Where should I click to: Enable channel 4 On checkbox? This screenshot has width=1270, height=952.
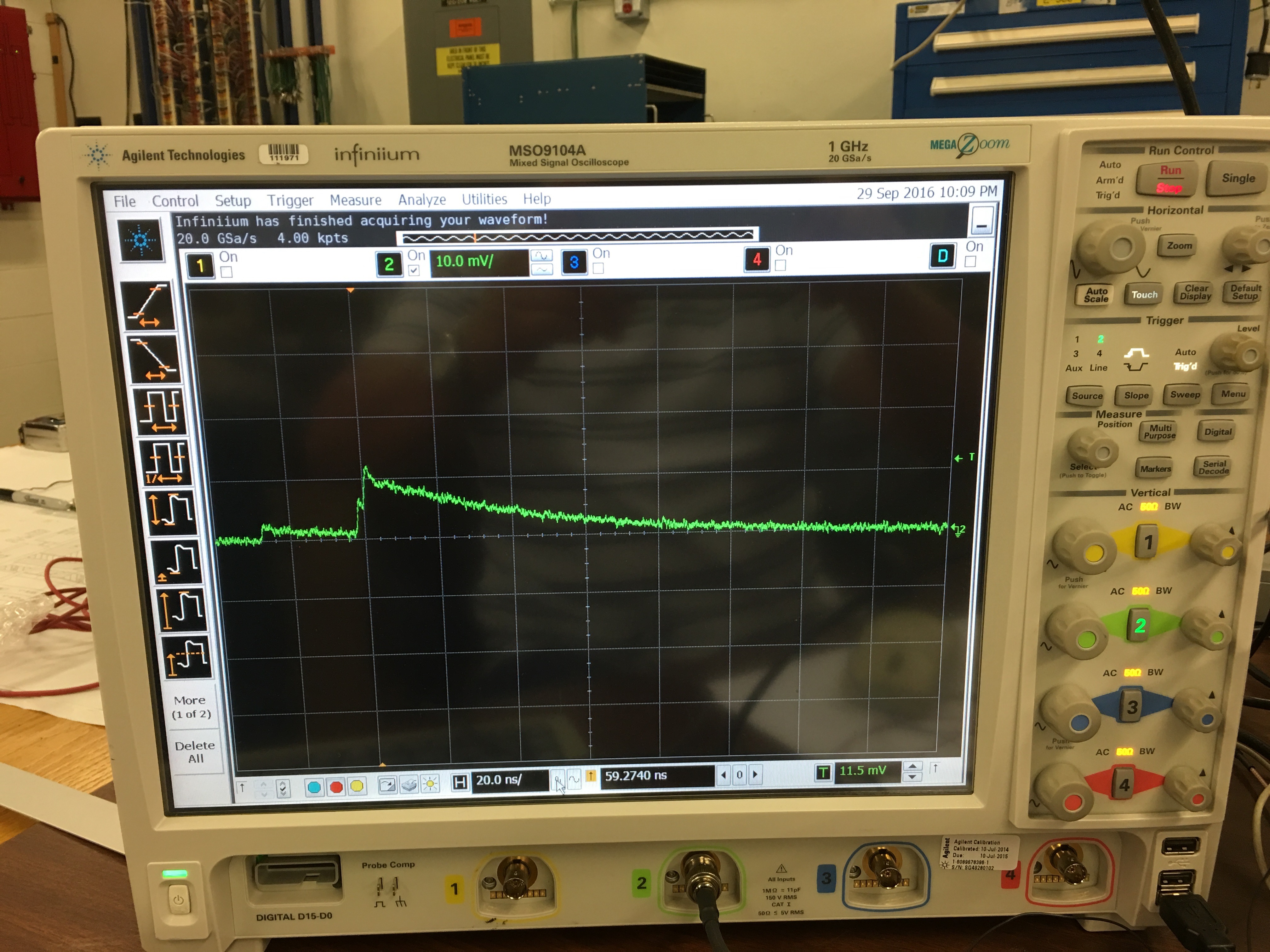[780, 265]
